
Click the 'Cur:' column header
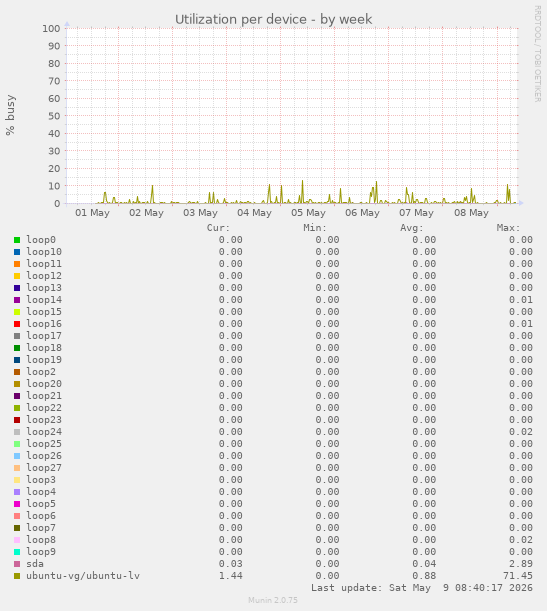[x=218, y=228]
